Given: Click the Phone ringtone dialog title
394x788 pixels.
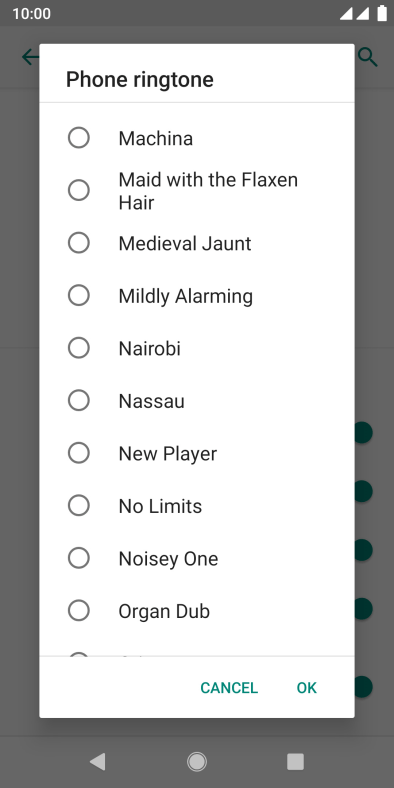Looking at the screenshot, I should (x=140, y=79).
